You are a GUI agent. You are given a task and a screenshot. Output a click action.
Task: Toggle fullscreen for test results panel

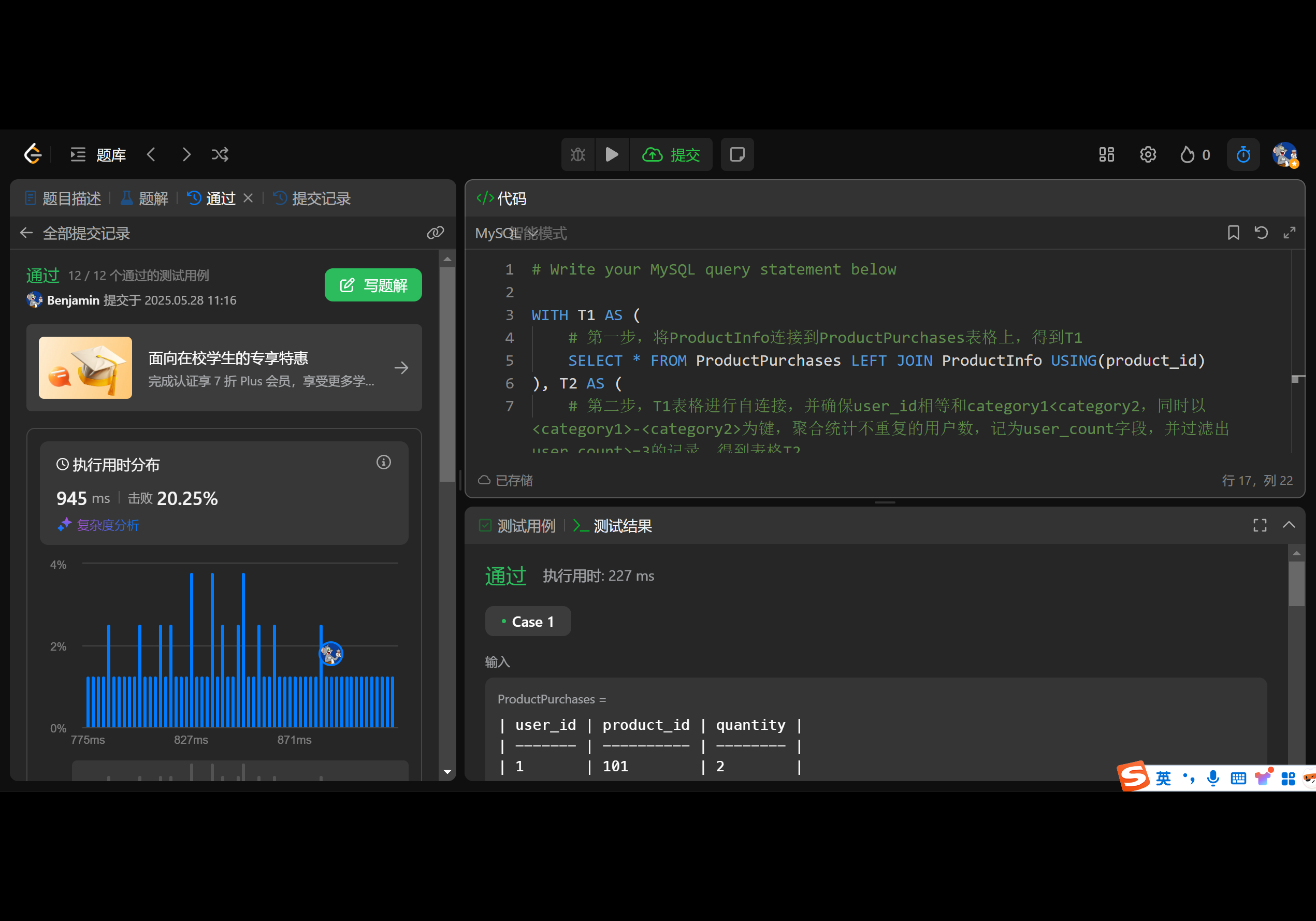tap(1259, 526)
